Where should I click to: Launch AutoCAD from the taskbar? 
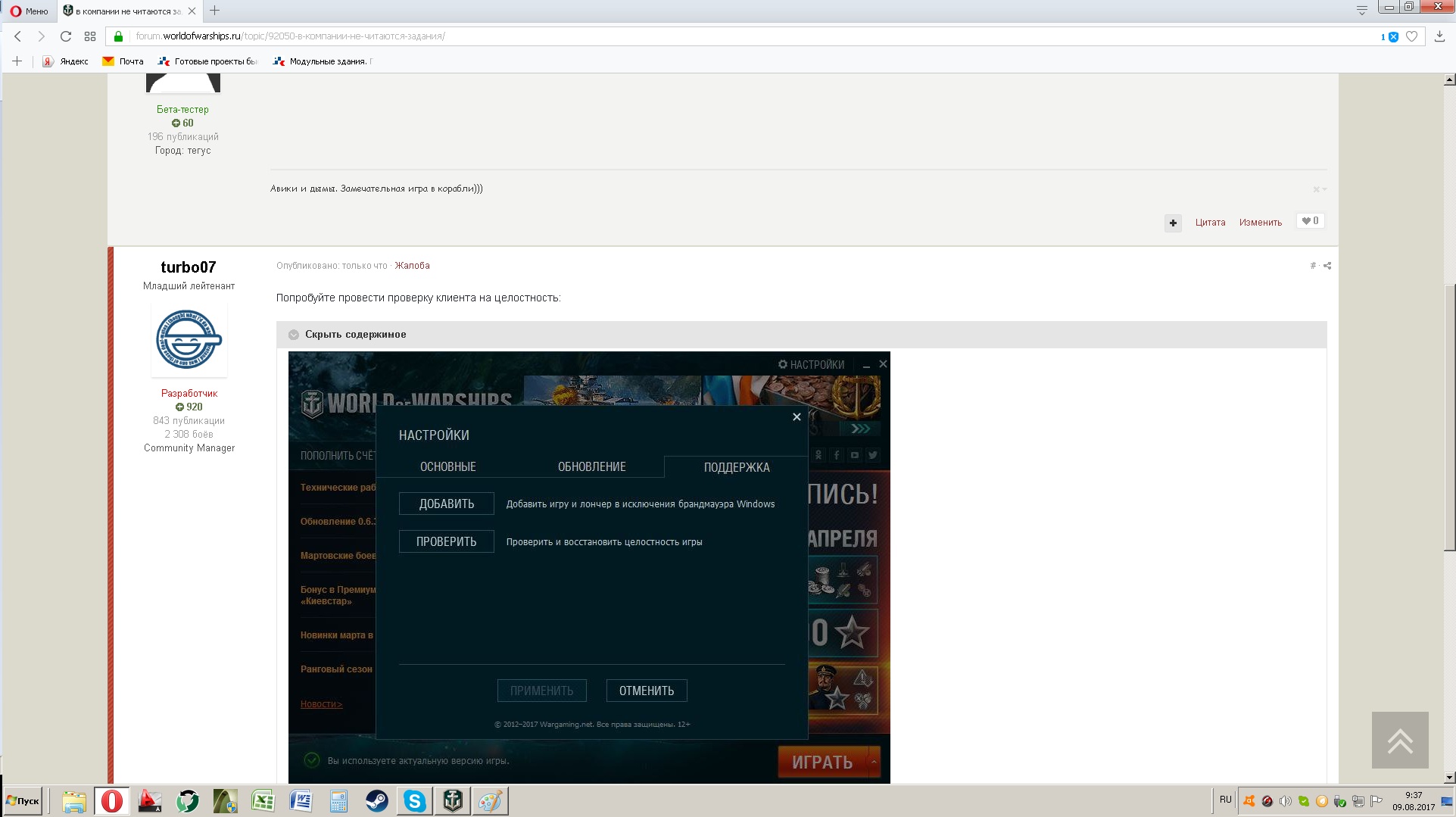[x=150, y=801]
